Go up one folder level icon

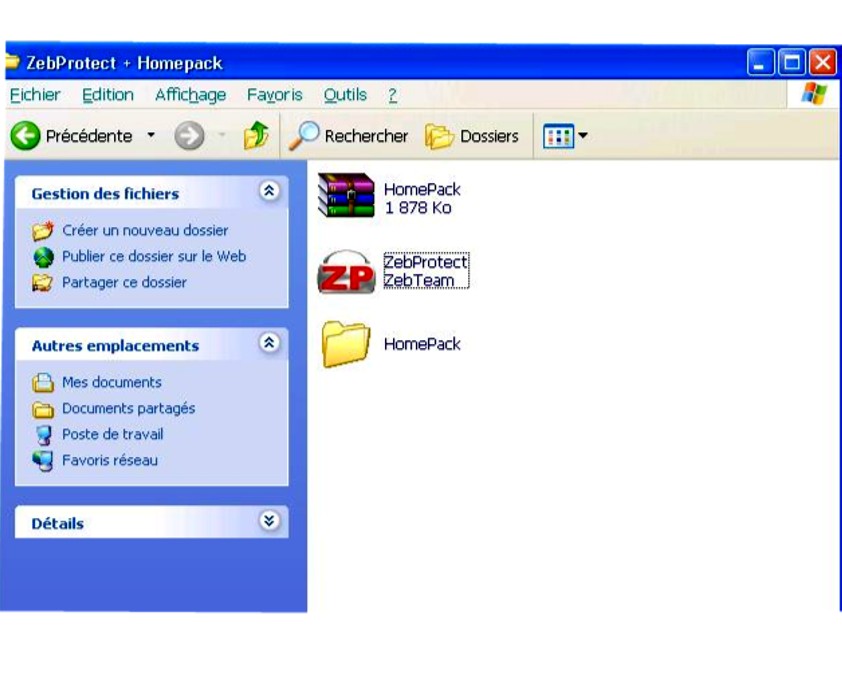(256, 135)
